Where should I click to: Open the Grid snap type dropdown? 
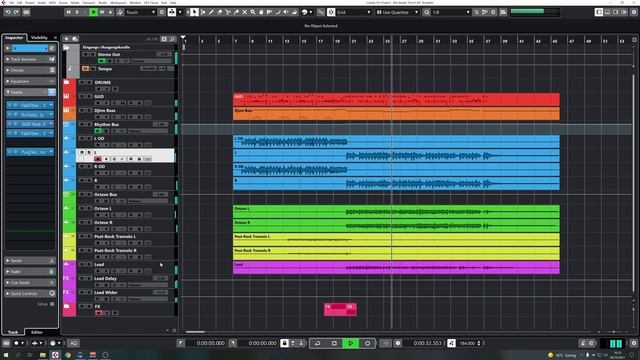(353, 12)
